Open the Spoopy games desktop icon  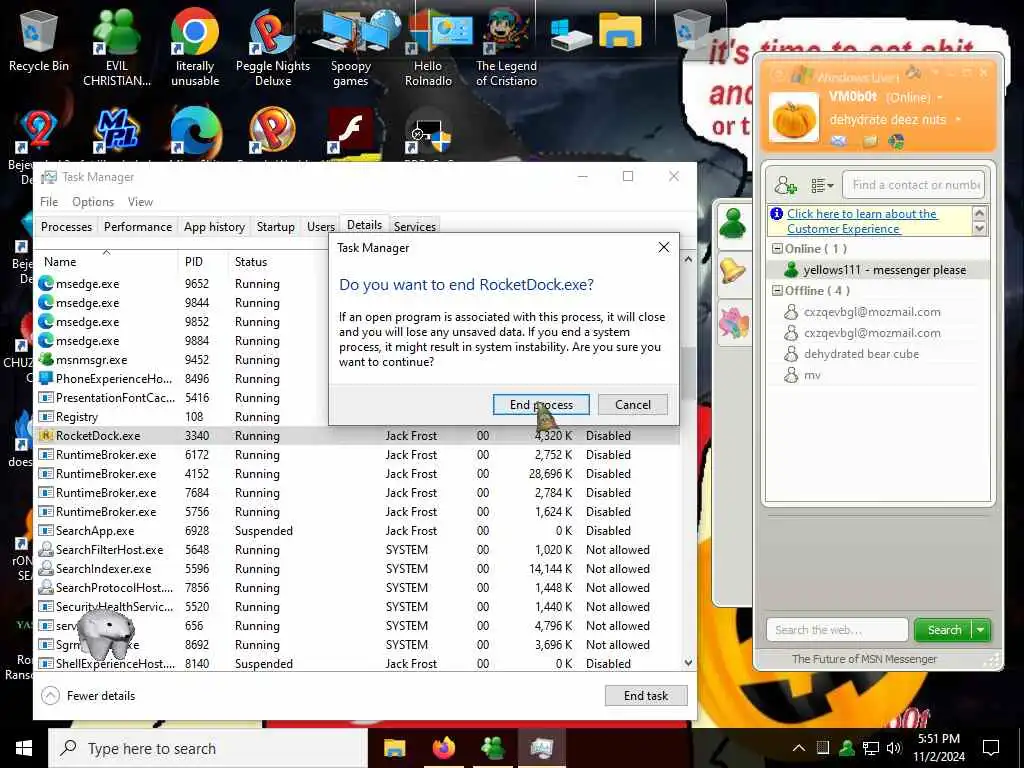coord(351,47)
